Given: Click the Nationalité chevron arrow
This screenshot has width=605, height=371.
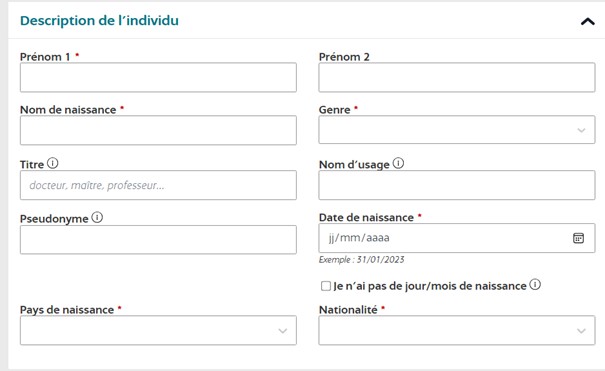Looking at the screenshot, I should click(x=581, y=331).
